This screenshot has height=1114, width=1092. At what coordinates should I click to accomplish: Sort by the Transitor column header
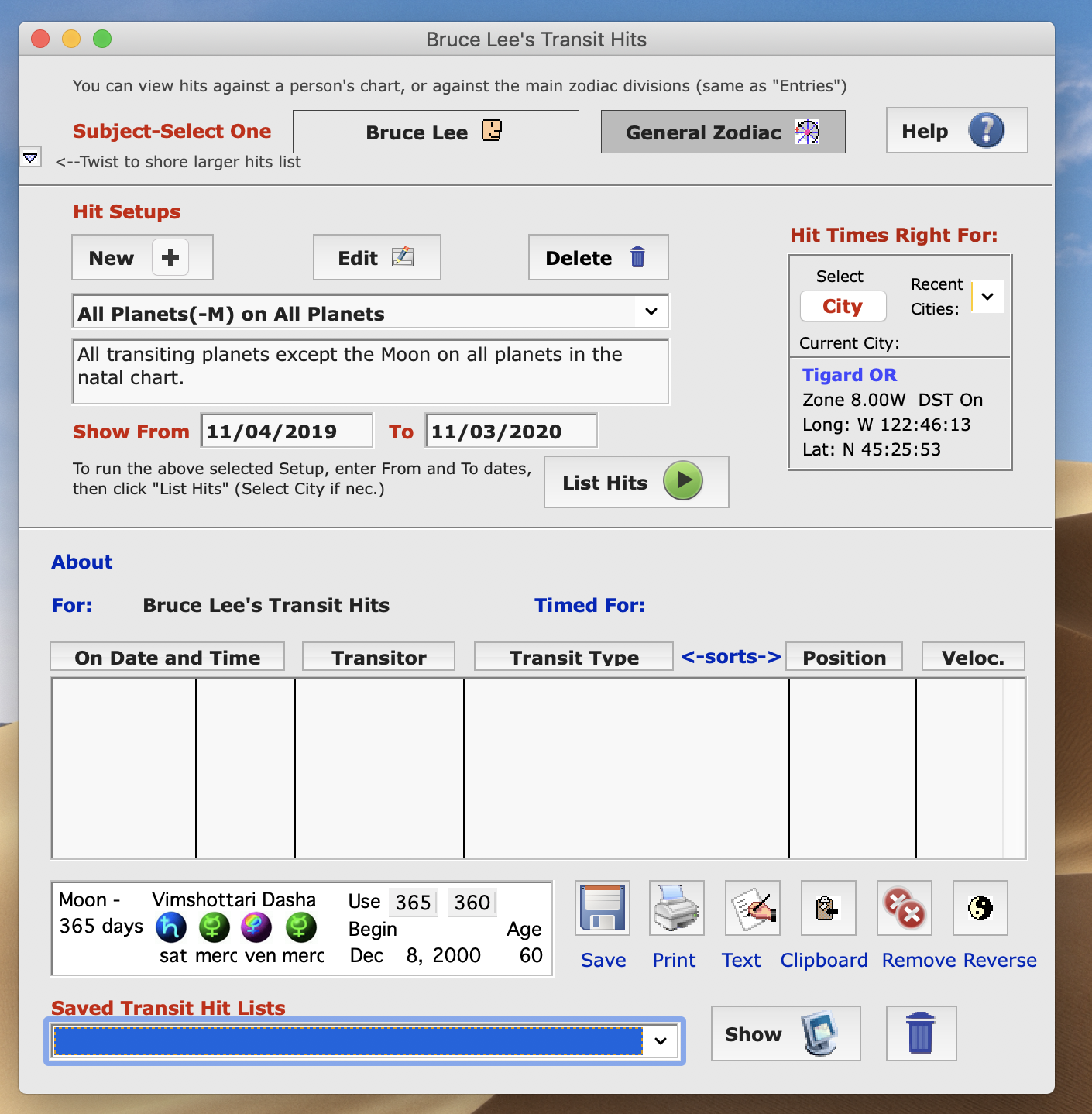coord(379,657)
